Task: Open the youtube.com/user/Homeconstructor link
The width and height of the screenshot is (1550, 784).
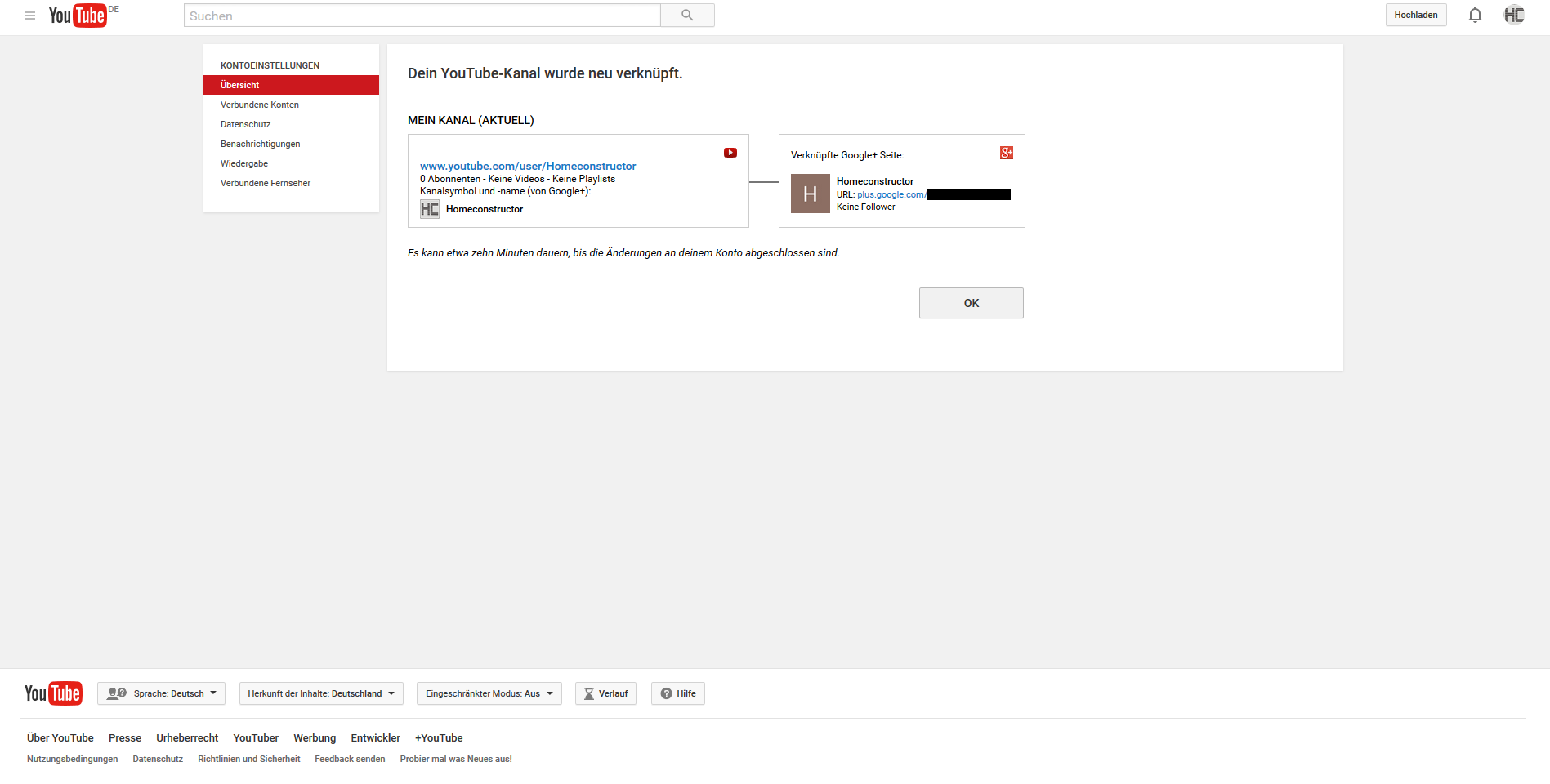Action: (528, 166)
